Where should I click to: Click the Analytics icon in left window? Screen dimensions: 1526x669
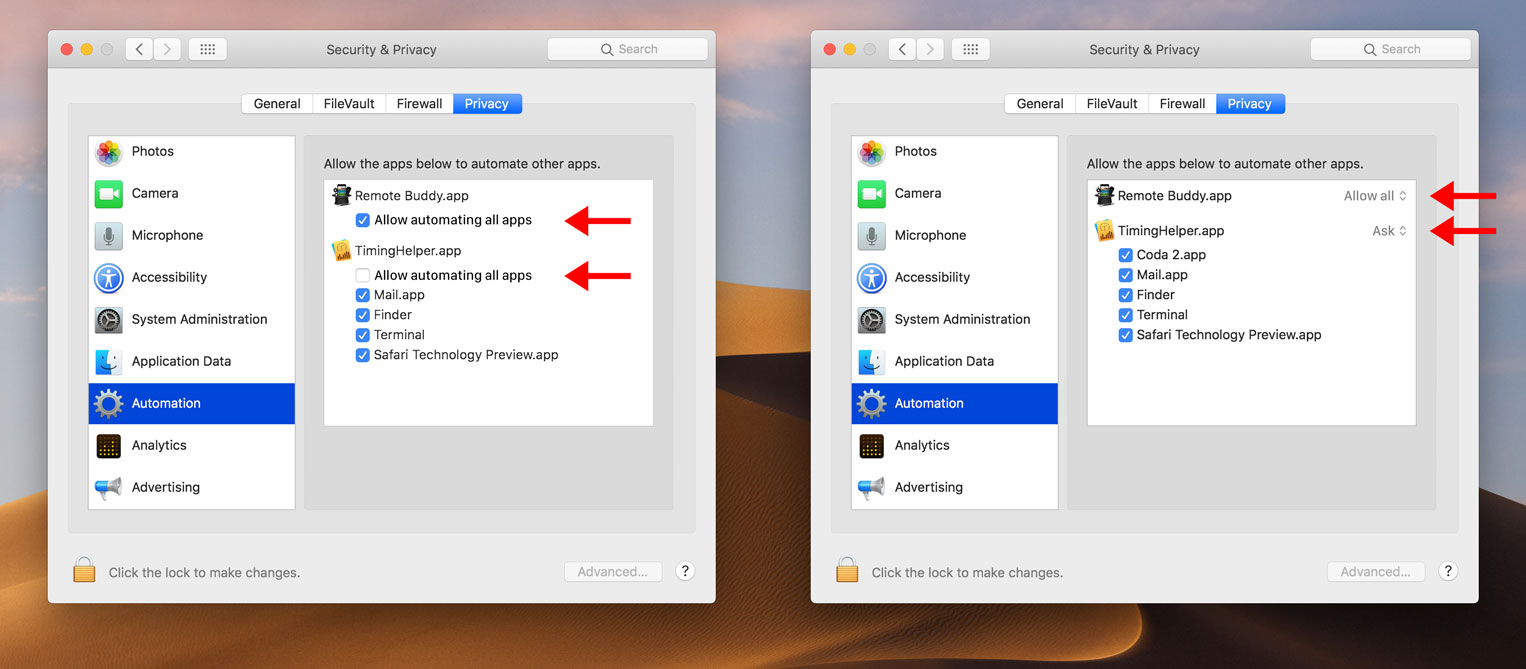pos(109,446)
